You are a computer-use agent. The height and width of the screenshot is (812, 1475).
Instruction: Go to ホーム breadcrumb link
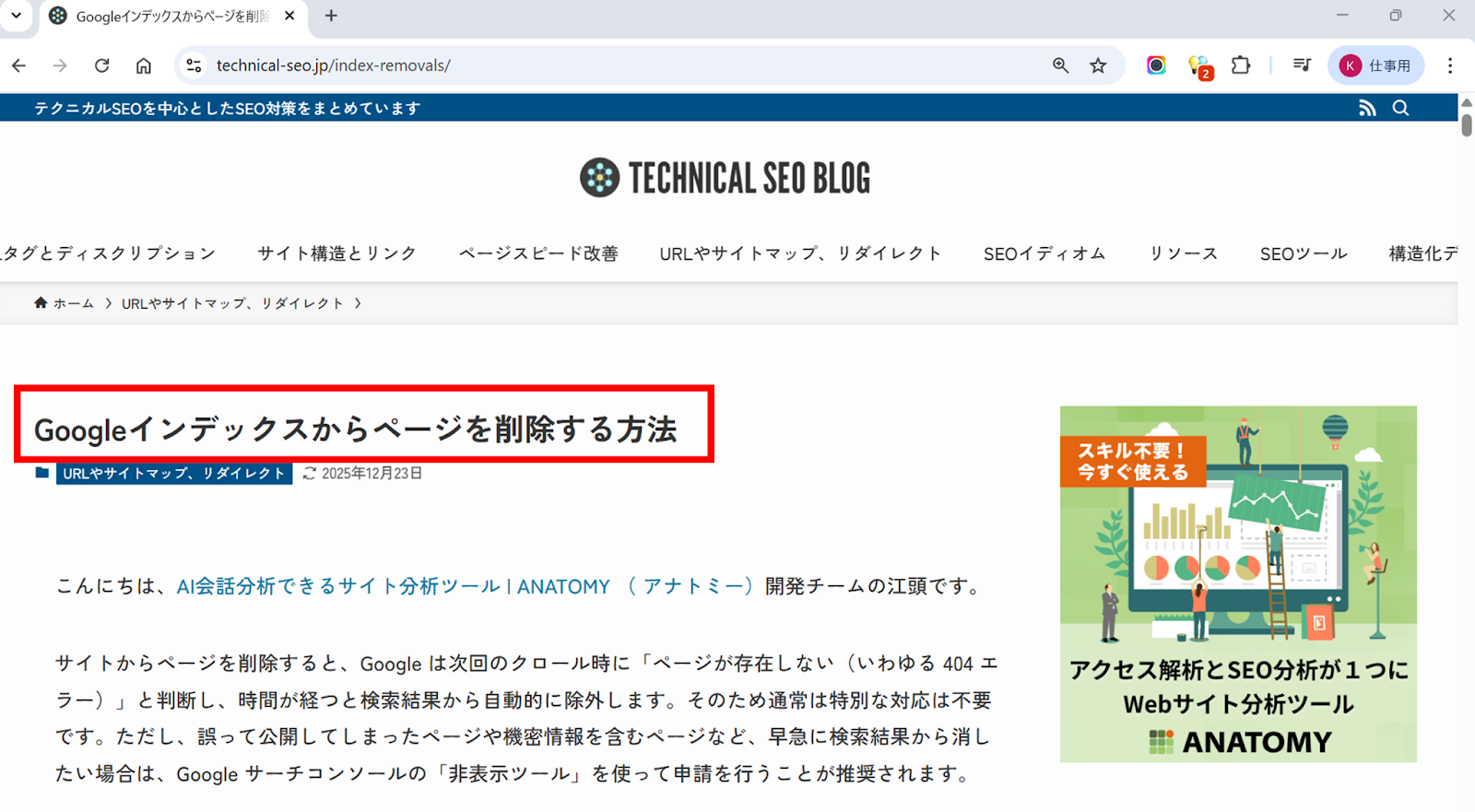click(x=64, y=303)
